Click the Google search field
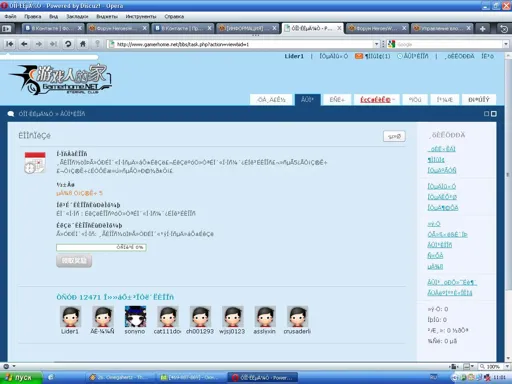512x384 pixels. [449, 44]
